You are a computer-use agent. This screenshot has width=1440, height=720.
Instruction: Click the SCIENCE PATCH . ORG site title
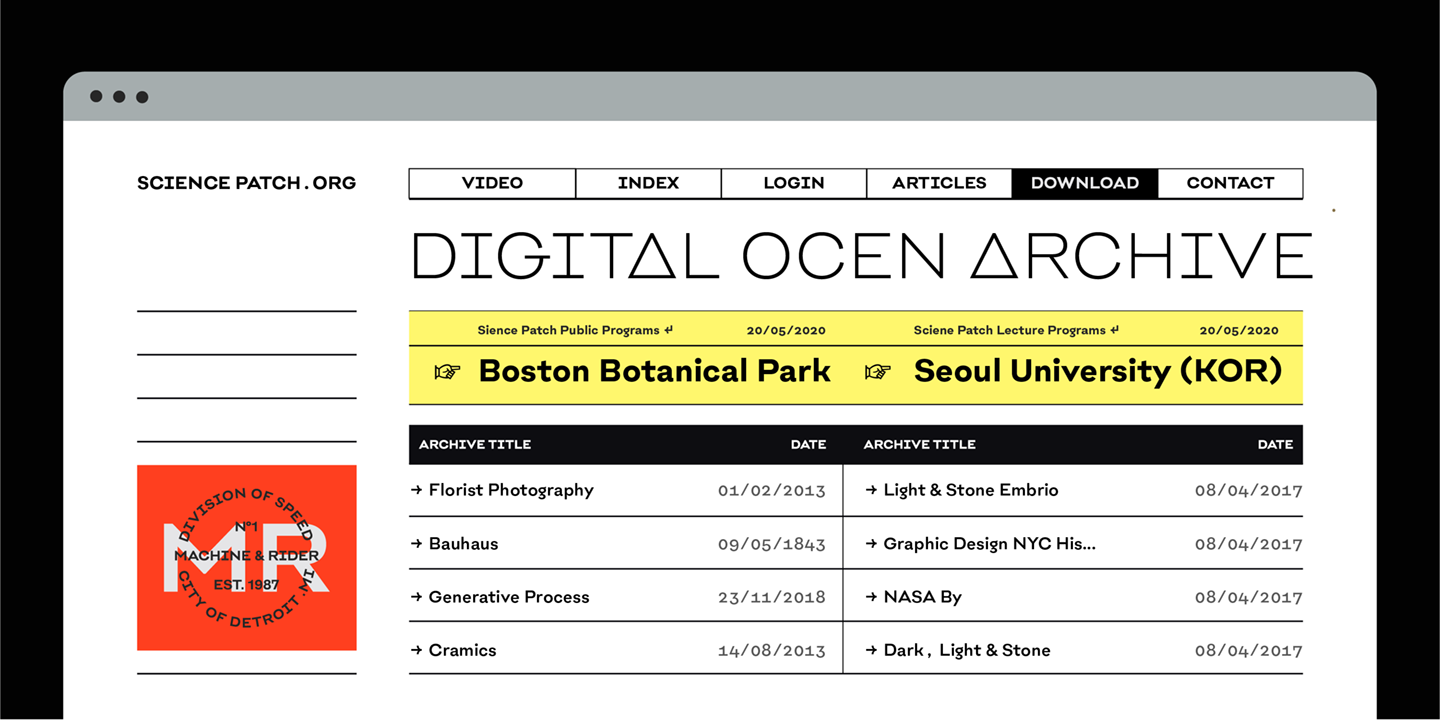point(246,183)
